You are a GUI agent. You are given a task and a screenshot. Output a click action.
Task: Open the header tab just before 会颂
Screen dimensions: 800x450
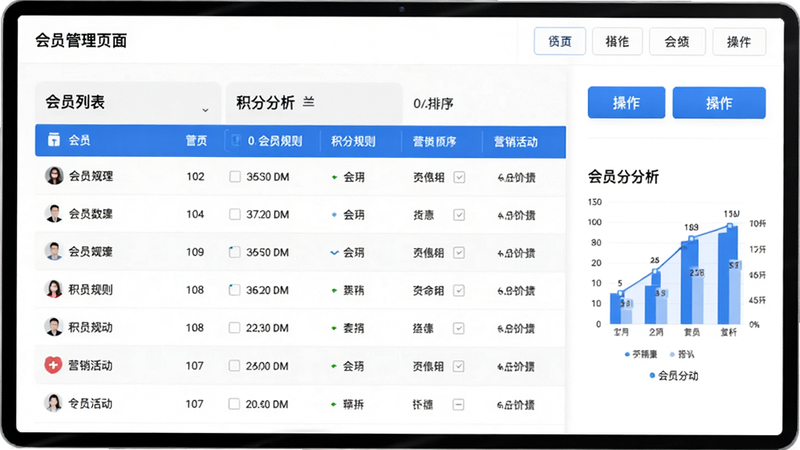[617, 41]
